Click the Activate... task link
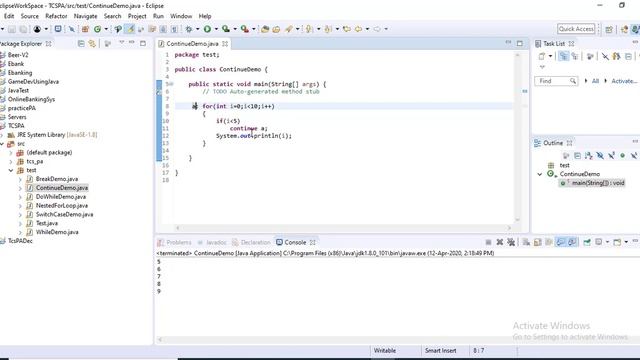640x360 pixels. click(x=624, y=81)
